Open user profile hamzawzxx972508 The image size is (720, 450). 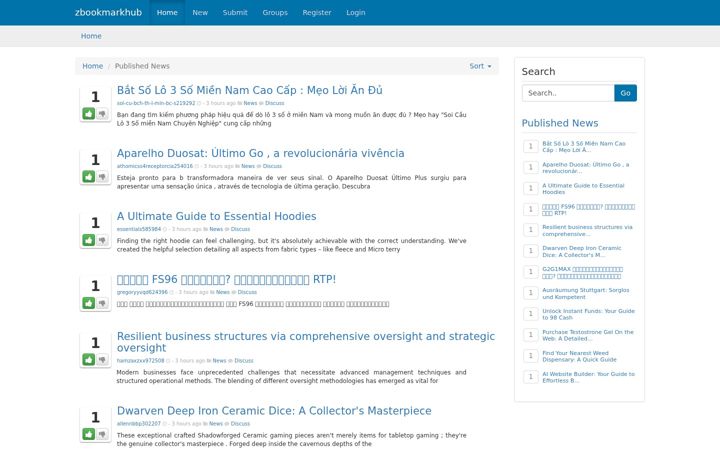(x=140, y=360)
